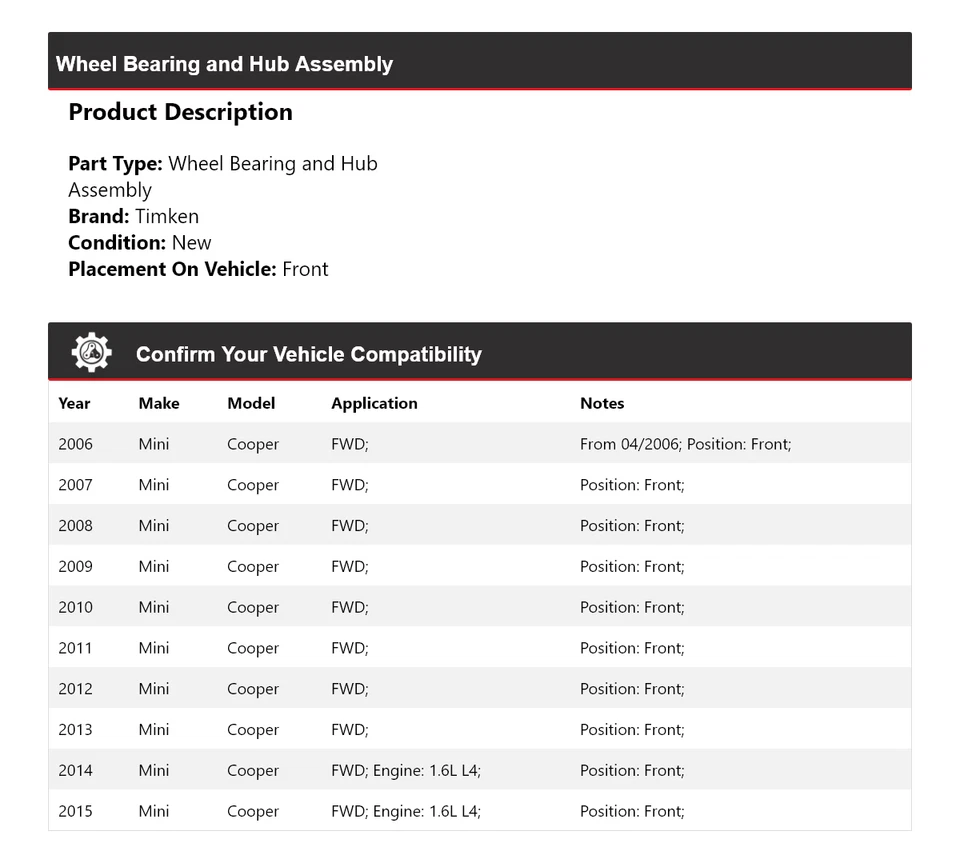The width and height of the screenshot is (960, 863).
Task: Click the 'From 04/2006; Position: Front;' note
Action: tap(685, 444)
